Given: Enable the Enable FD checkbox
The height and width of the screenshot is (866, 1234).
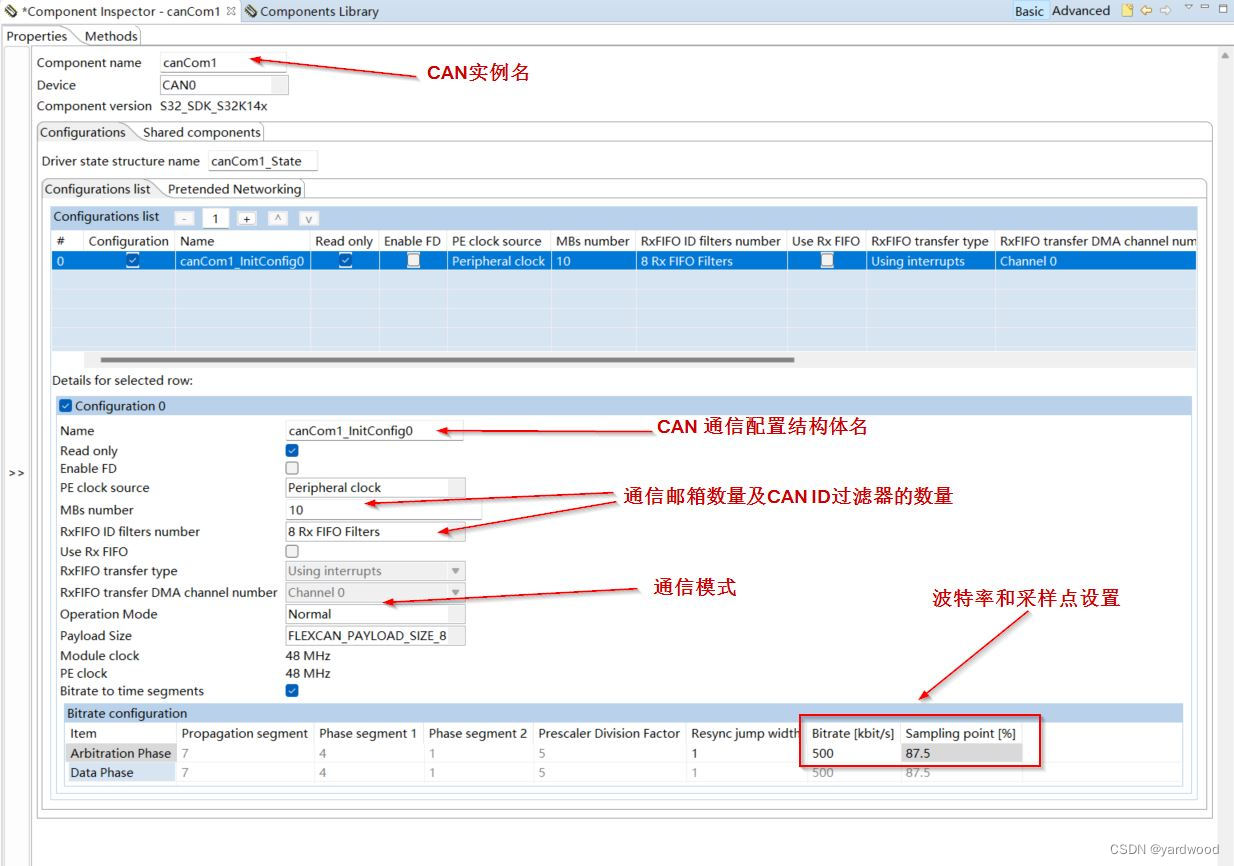Looking at the screenshot, I should 291,469.
